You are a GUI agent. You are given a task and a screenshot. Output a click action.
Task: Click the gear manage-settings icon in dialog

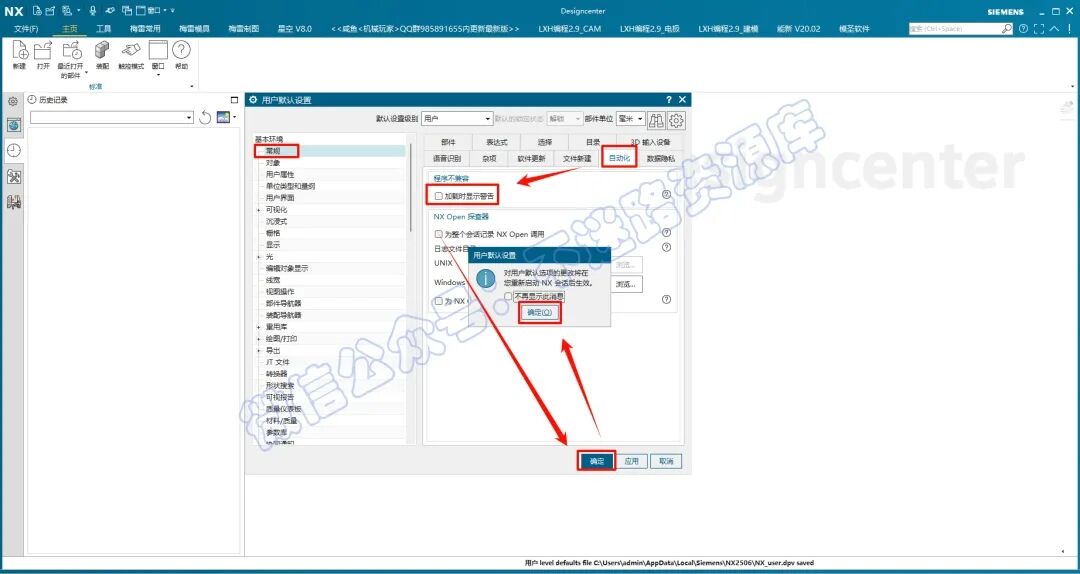(676, 120)
